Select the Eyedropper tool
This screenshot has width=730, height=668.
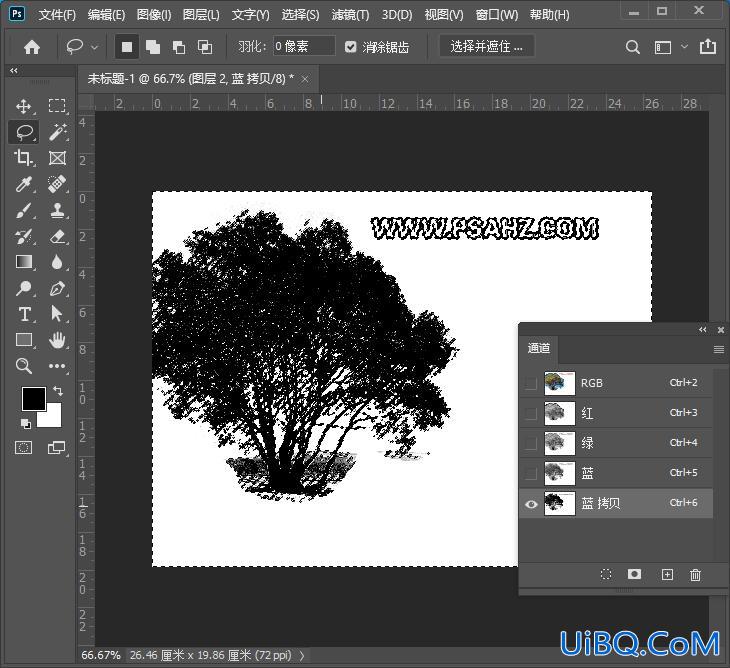(x=23, y=184)
